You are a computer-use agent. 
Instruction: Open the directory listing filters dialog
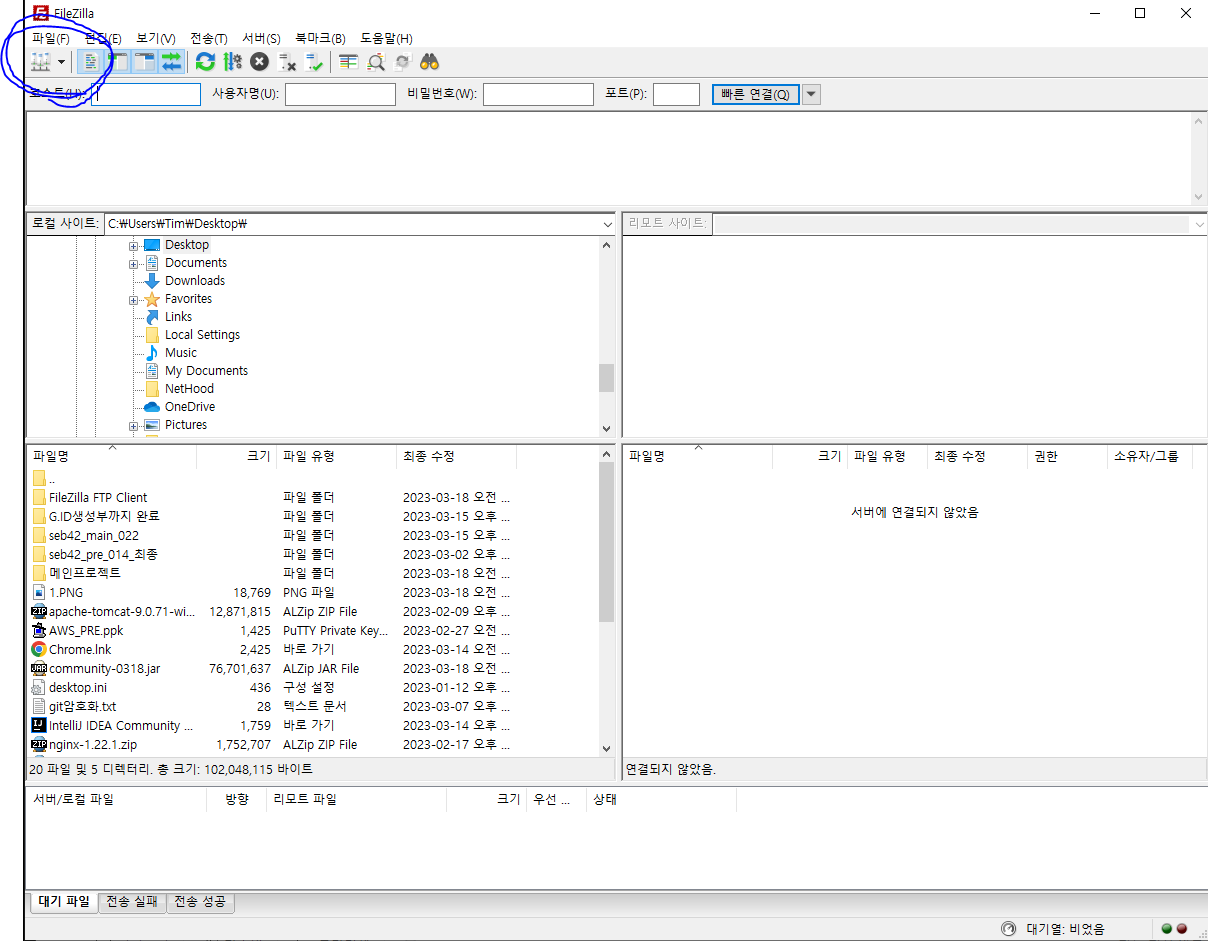coord(348,62)
